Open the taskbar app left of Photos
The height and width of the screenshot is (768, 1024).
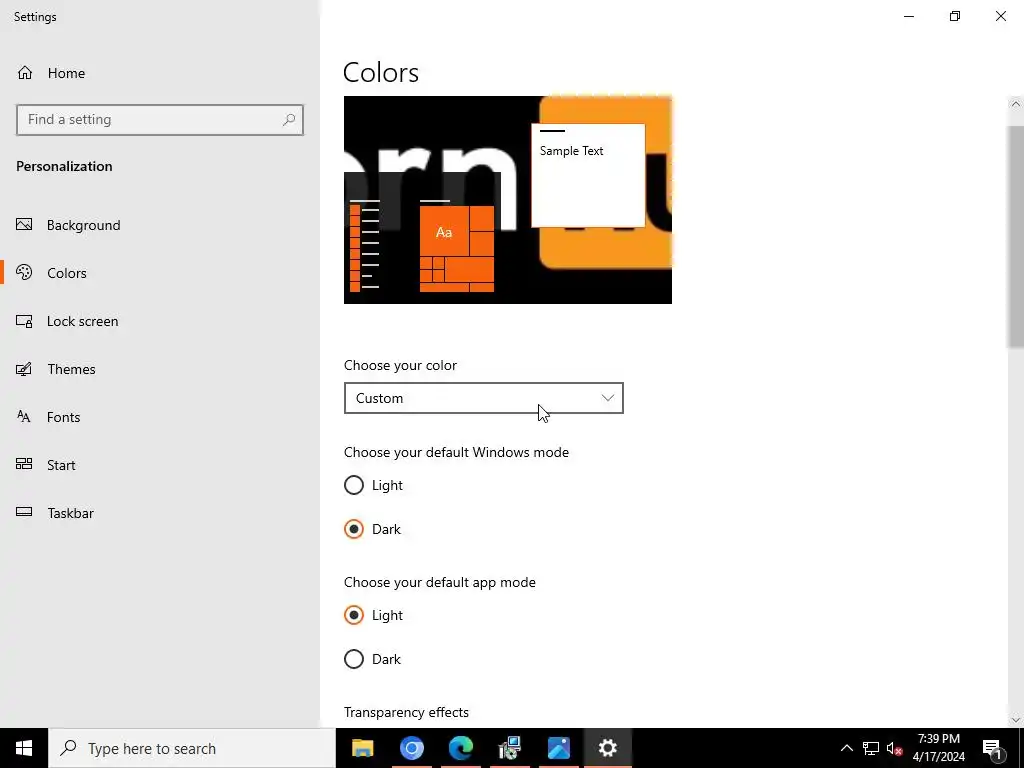pos(509,748)
